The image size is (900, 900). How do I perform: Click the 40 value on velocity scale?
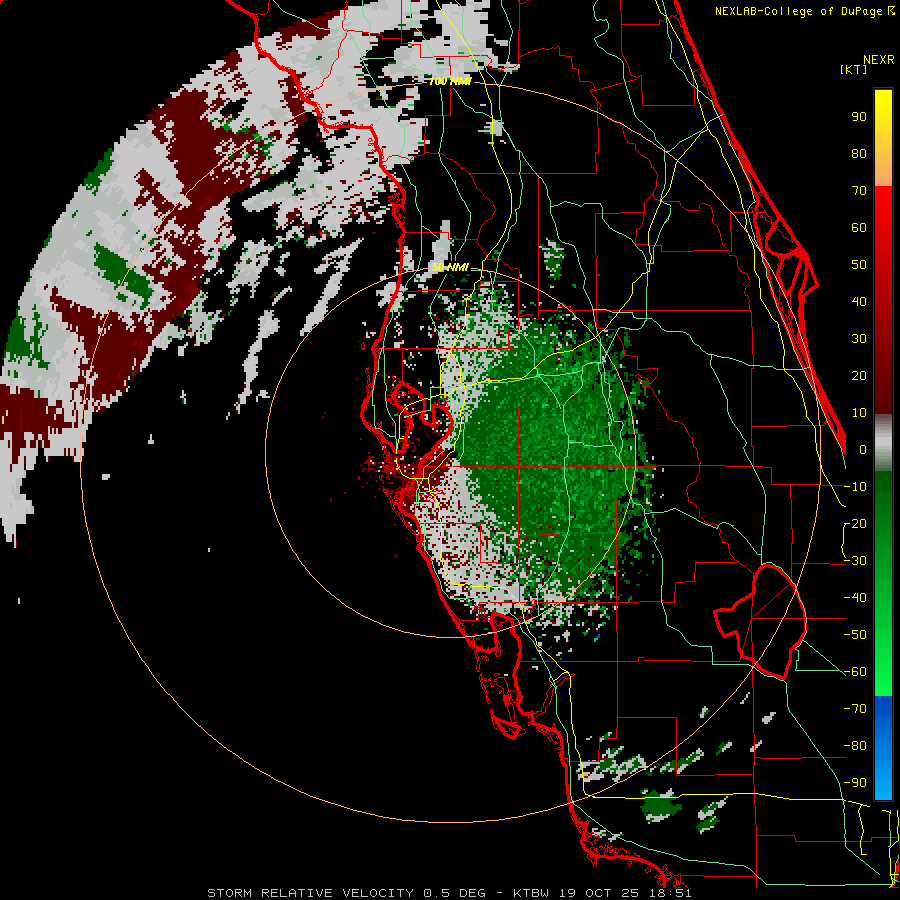pyautogui.click(x=859, y=302)
